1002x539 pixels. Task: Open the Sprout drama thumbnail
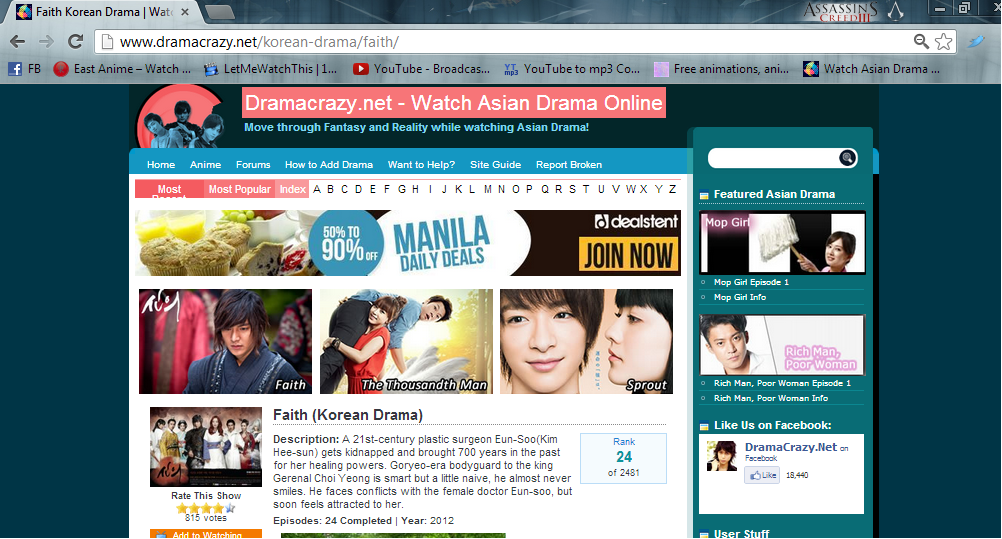(x=587, y=341)
